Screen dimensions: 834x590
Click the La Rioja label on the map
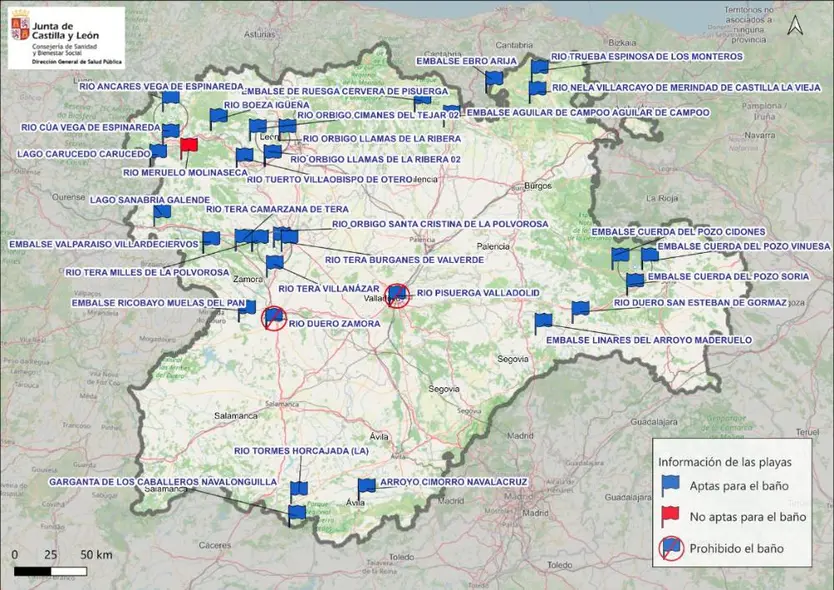662,198
